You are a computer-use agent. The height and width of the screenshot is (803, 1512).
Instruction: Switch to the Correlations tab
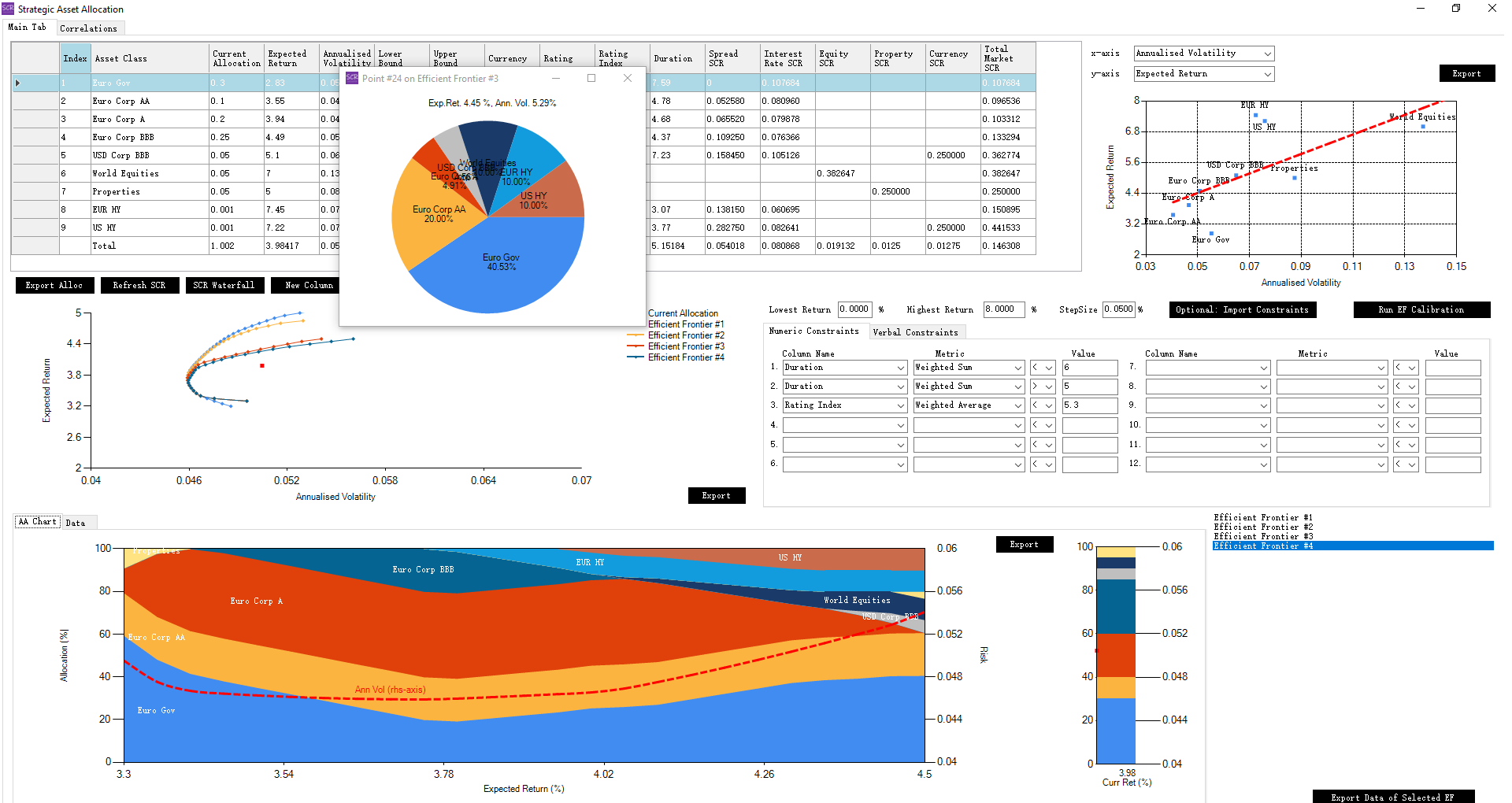coord(88,28)
